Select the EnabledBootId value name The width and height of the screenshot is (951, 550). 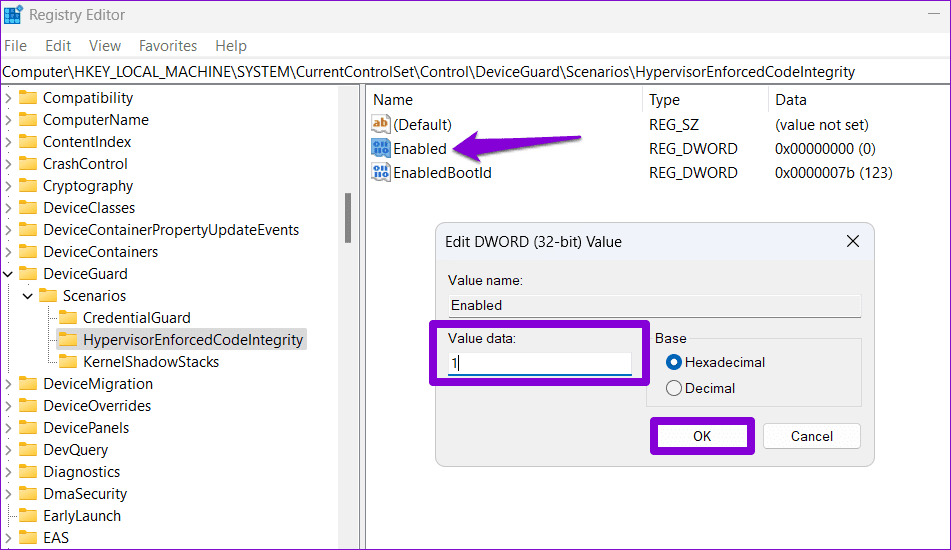tap(442, 173)
